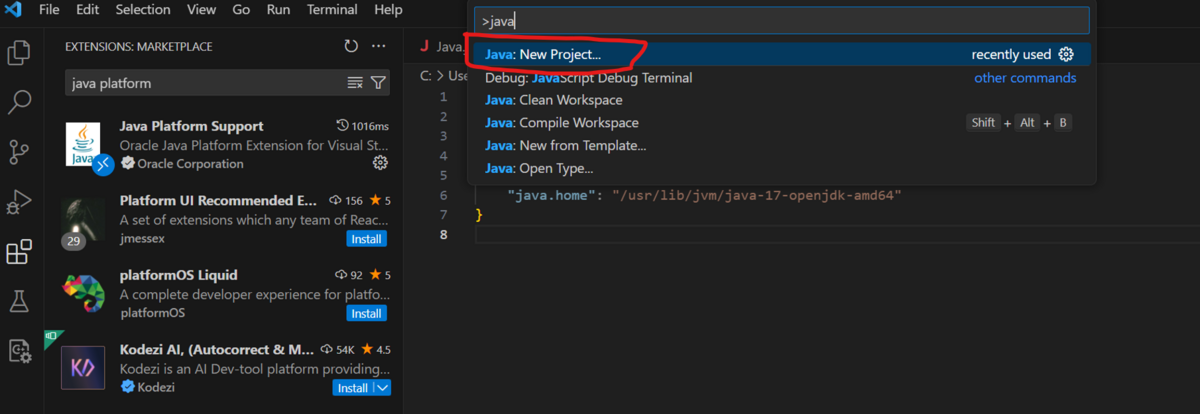Open the Run menu
Screen dimensions: 1200x414
(278, 10)
